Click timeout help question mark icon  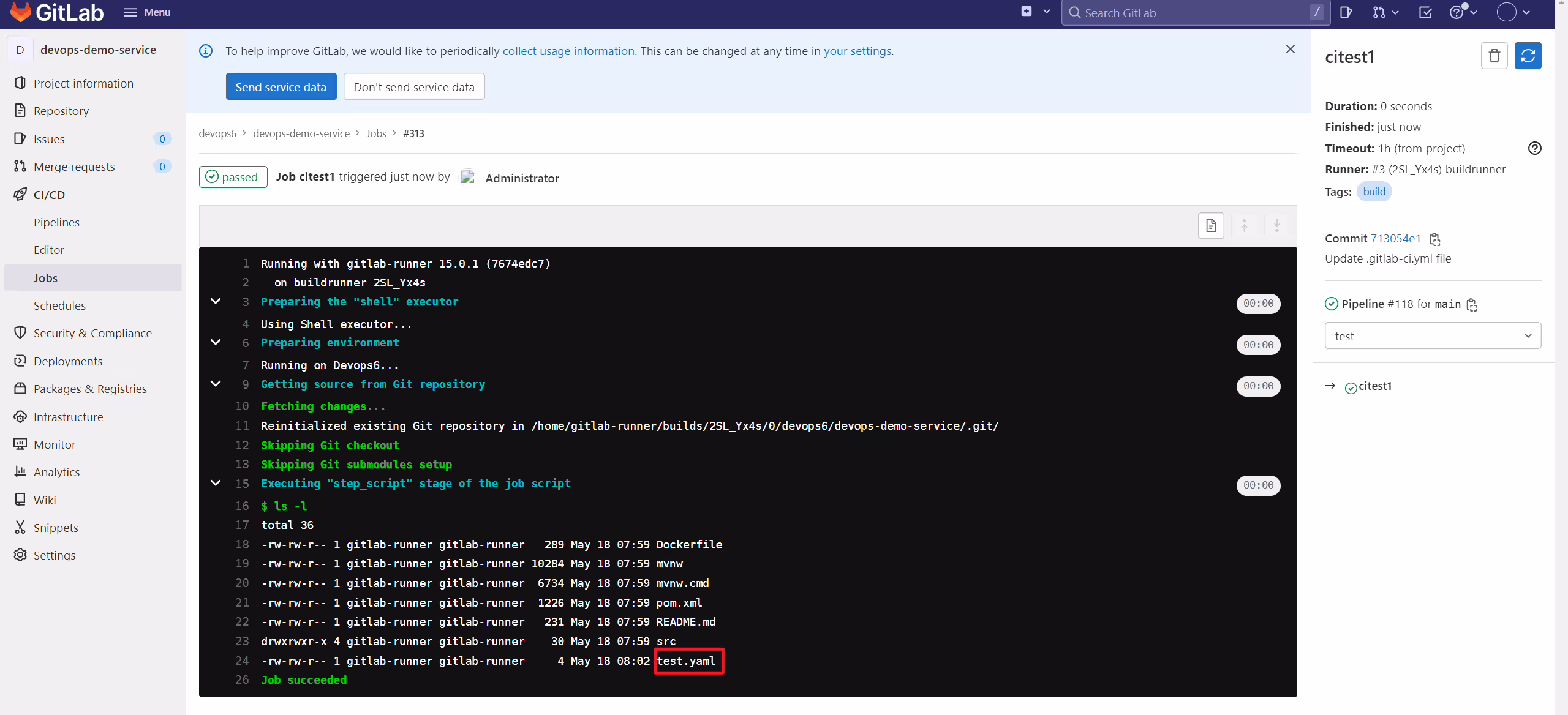[1534, 148]
